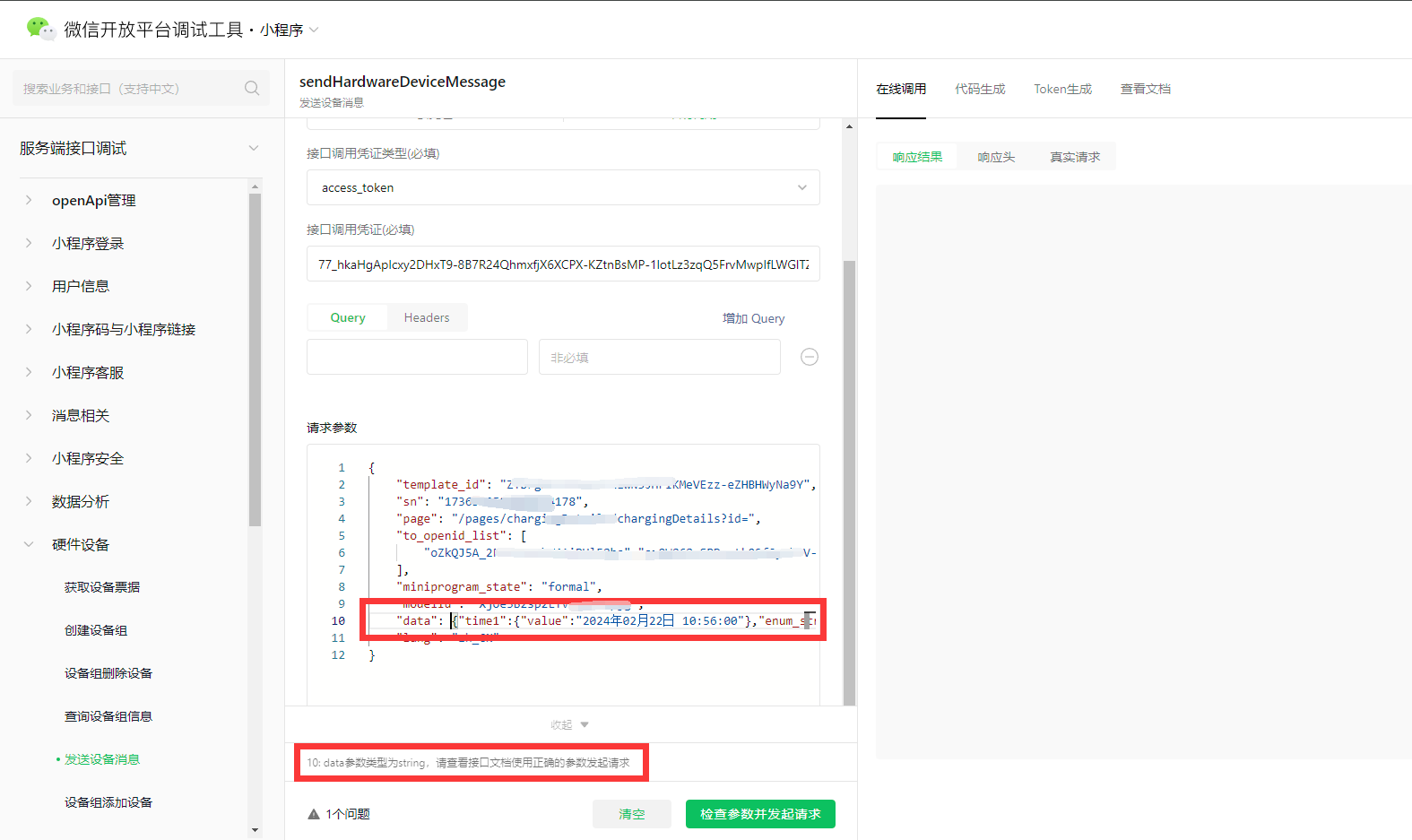Focus the API search input field

[141, 88]
